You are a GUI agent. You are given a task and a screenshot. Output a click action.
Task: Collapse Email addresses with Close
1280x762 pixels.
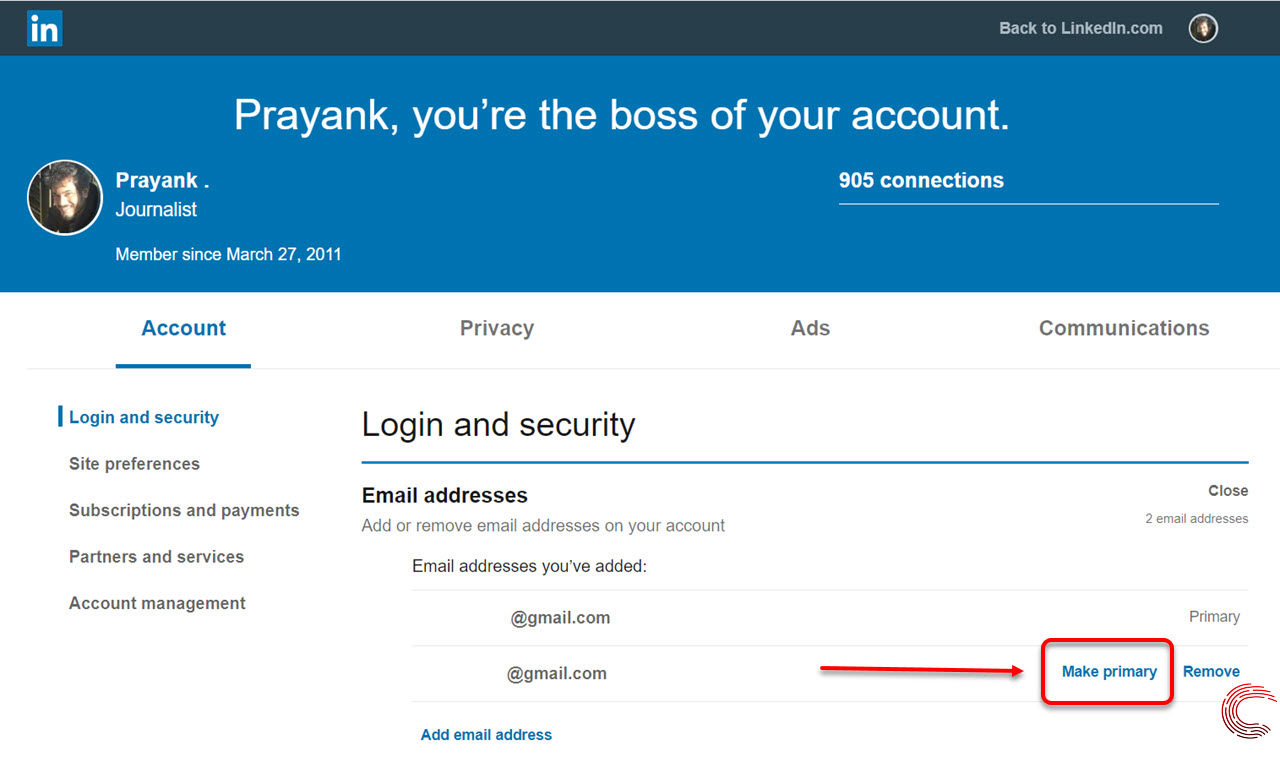tap(1228, 491)
